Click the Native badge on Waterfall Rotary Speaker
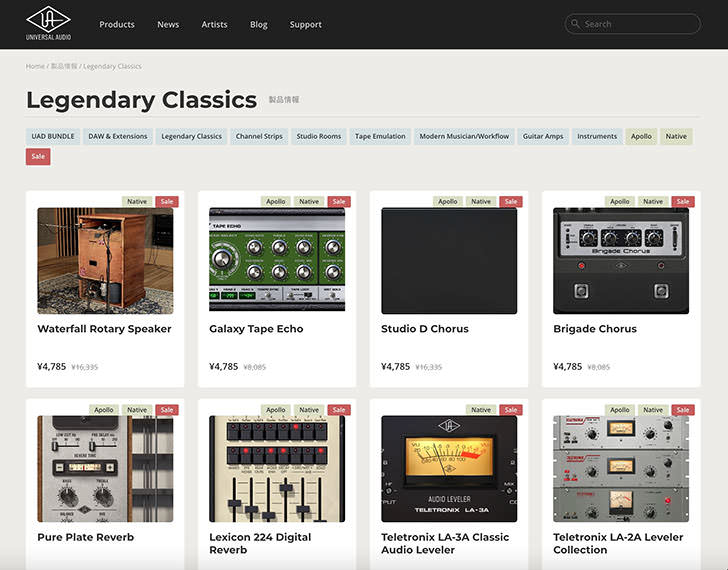The width and height of the screenshot is (728, 570). click(x=137, y=201)
